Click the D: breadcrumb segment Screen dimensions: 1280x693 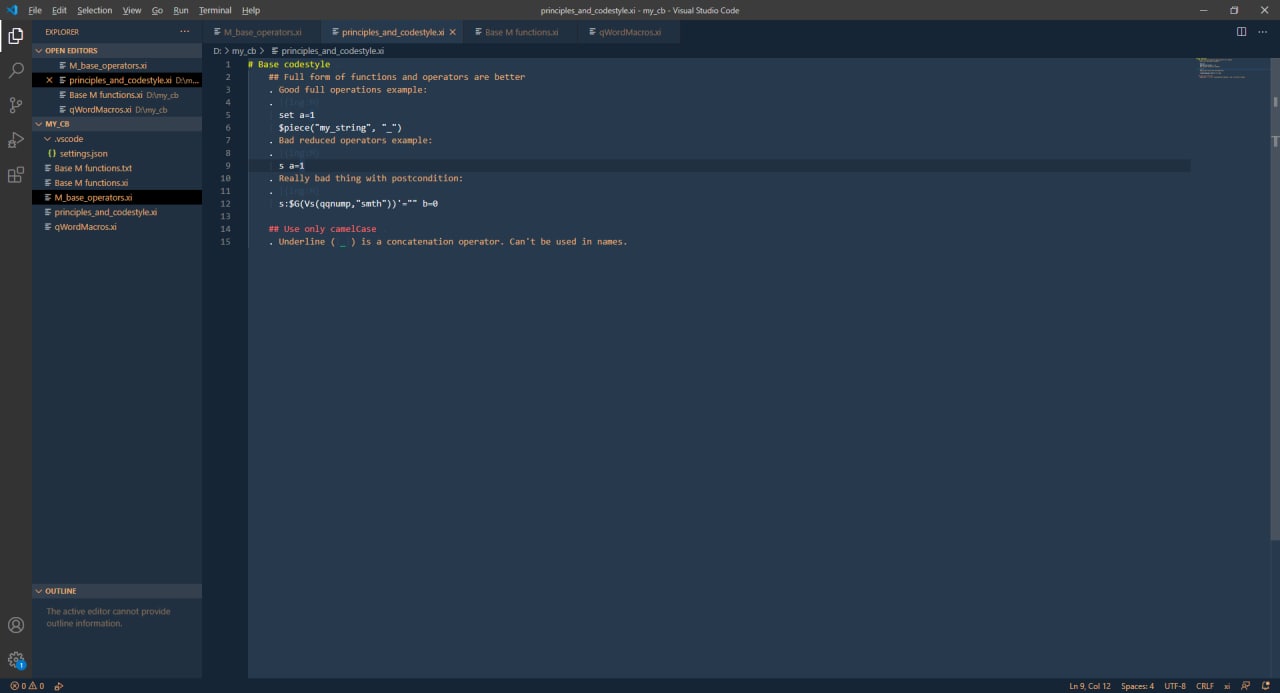pos(217,50)
